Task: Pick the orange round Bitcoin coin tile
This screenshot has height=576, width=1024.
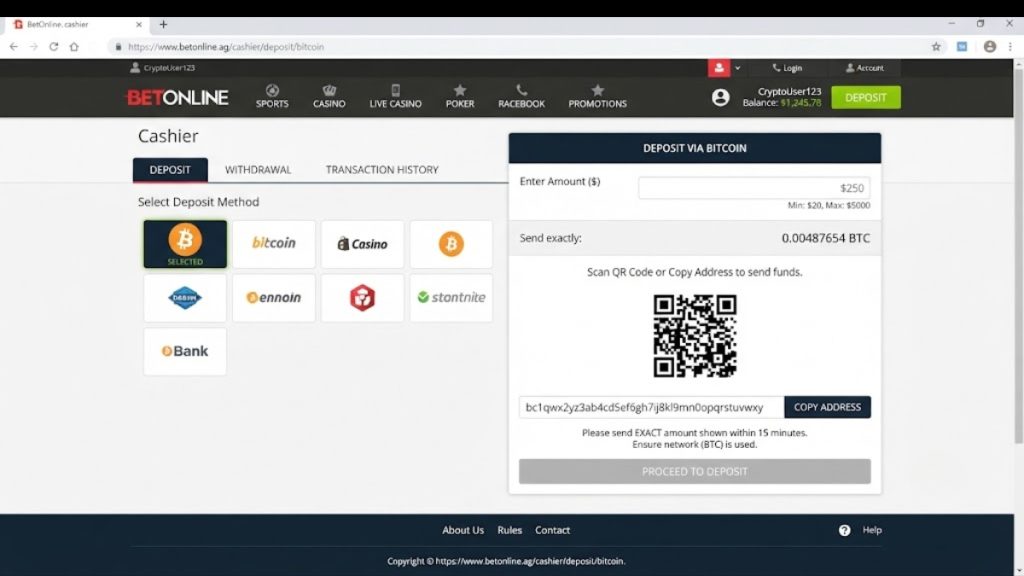Action: [x=451, y=244]
